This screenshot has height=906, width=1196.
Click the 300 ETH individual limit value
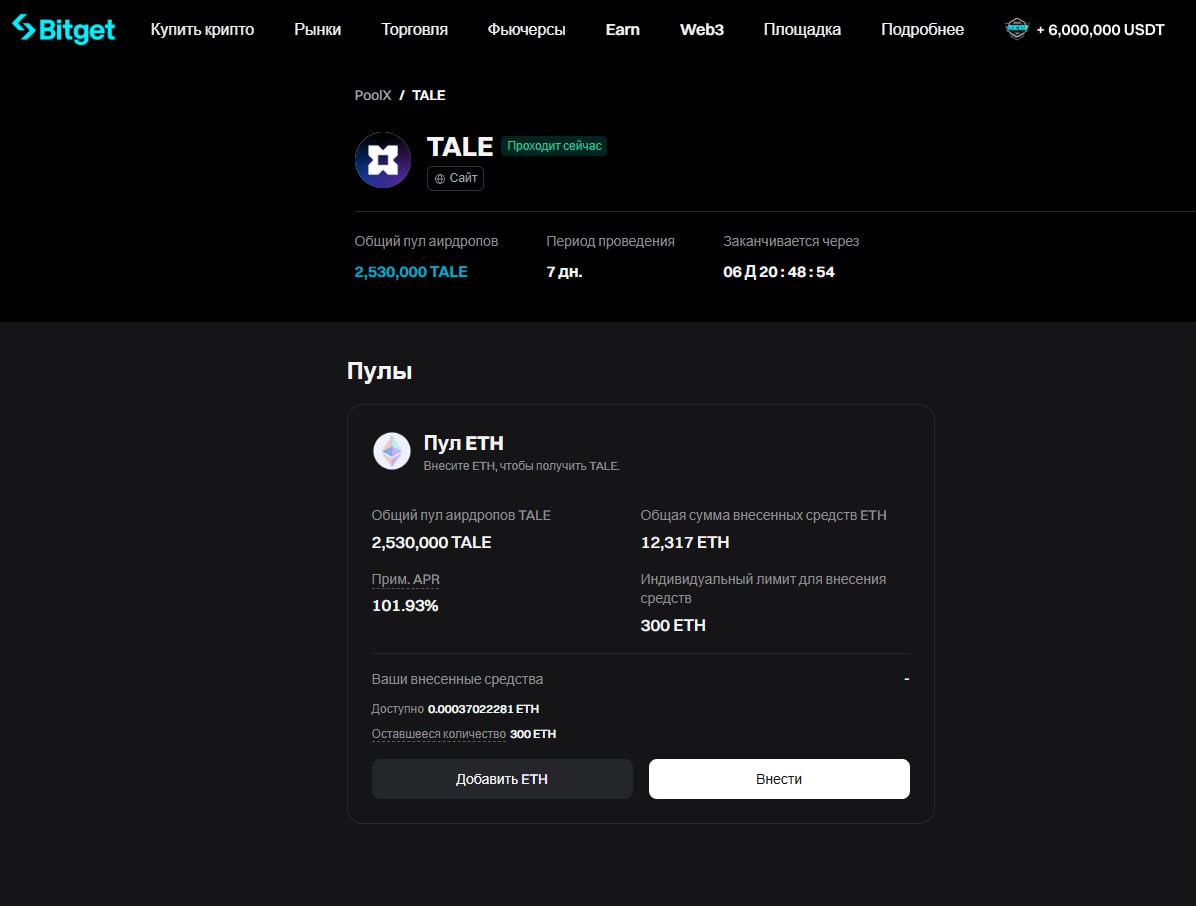pos(673,625)
